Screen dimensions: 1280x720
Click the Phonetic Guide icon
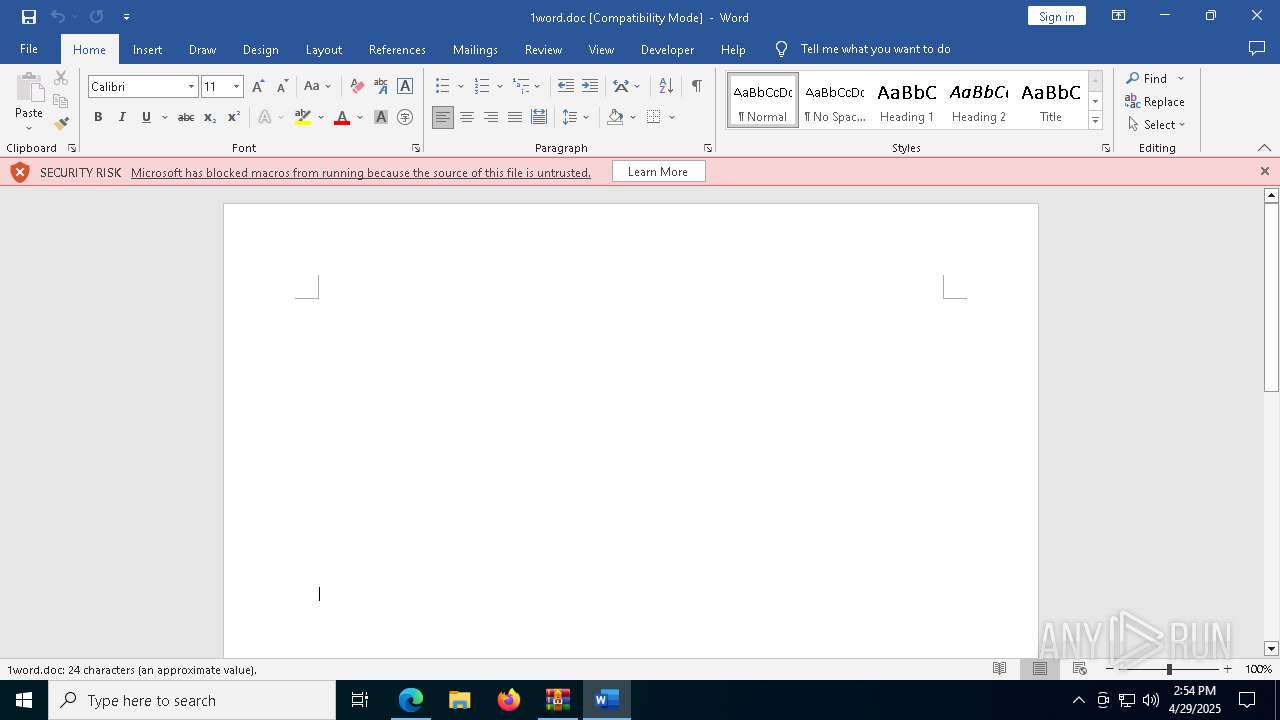click(x=381, y=87)
